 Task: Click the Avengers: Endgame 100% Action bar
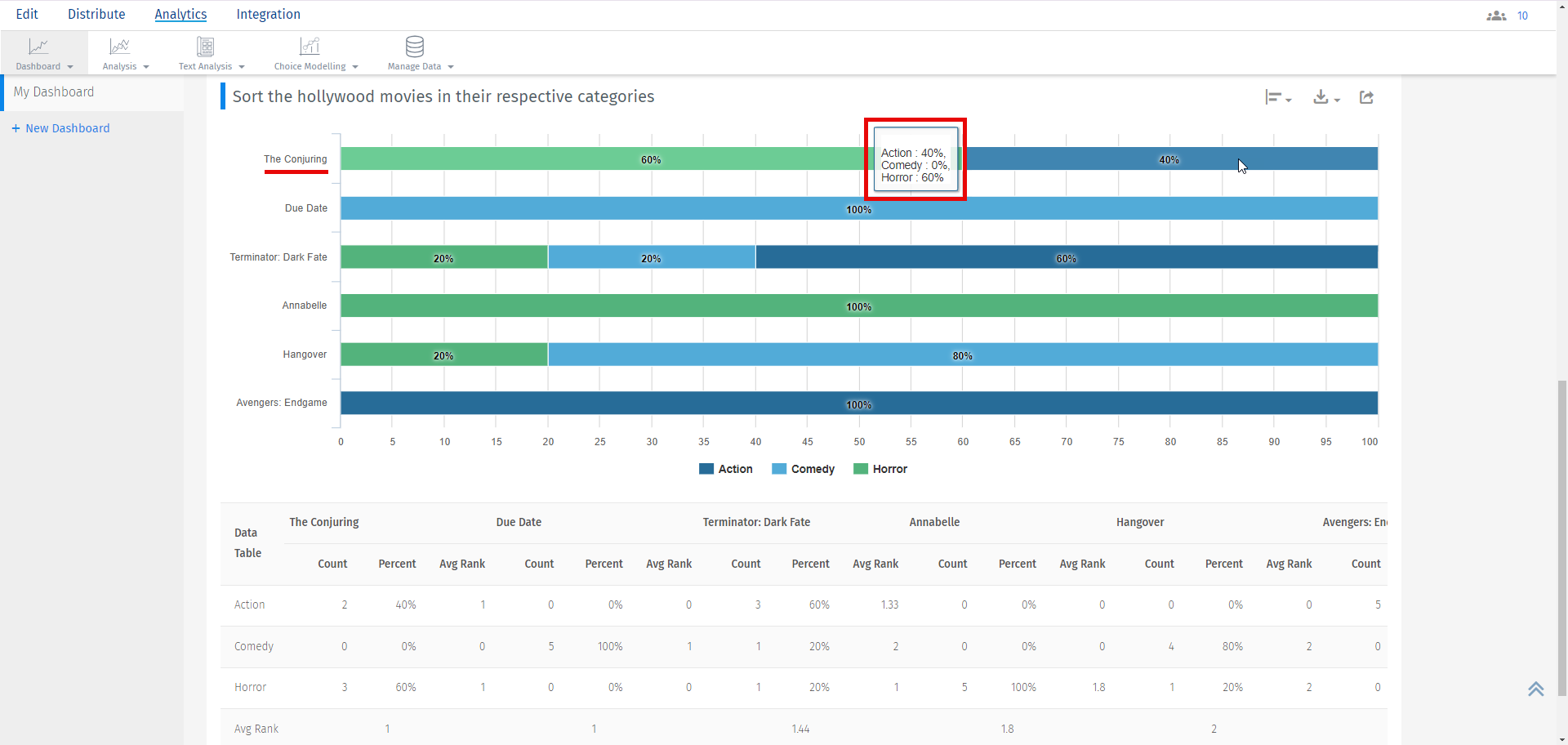click(x=859, y=404)
